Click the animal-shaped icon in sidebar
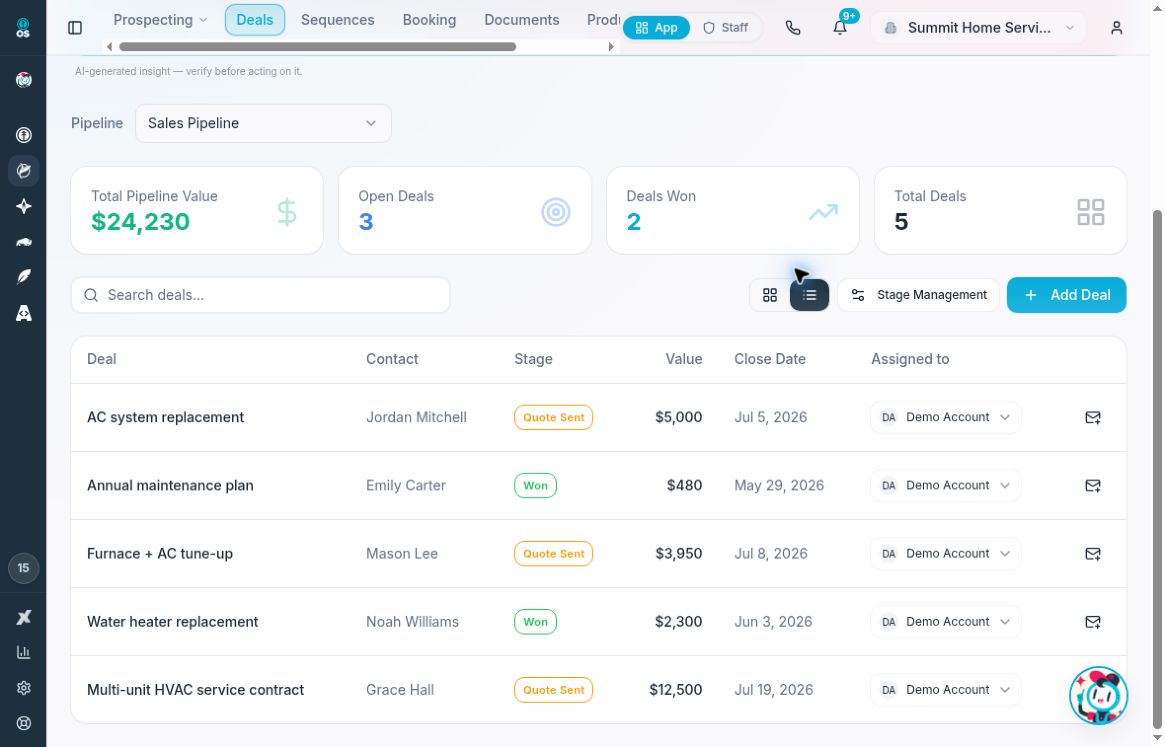The height and width of the screenshot is (747, 1165). (x=24, y=242)
